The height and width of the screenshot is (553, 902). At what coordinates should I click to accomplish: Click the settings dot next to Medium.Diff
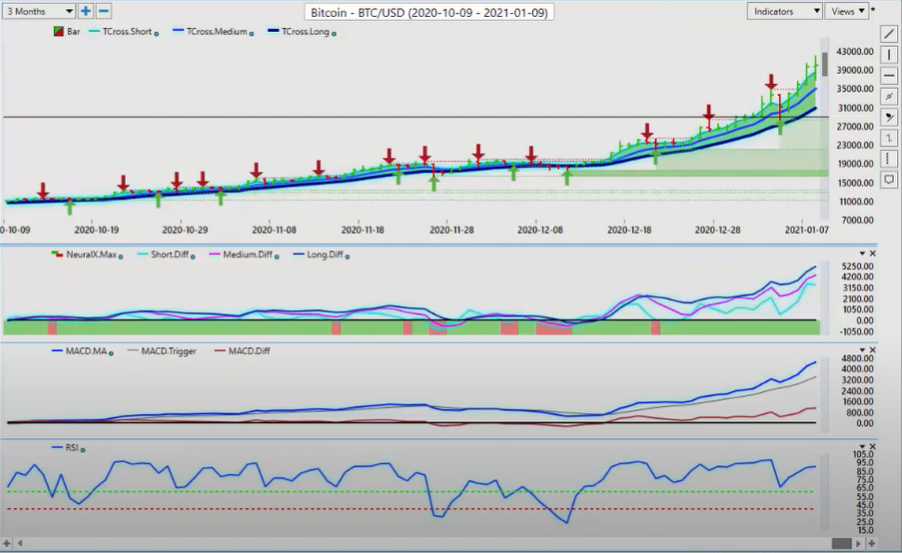coord(277,256)
